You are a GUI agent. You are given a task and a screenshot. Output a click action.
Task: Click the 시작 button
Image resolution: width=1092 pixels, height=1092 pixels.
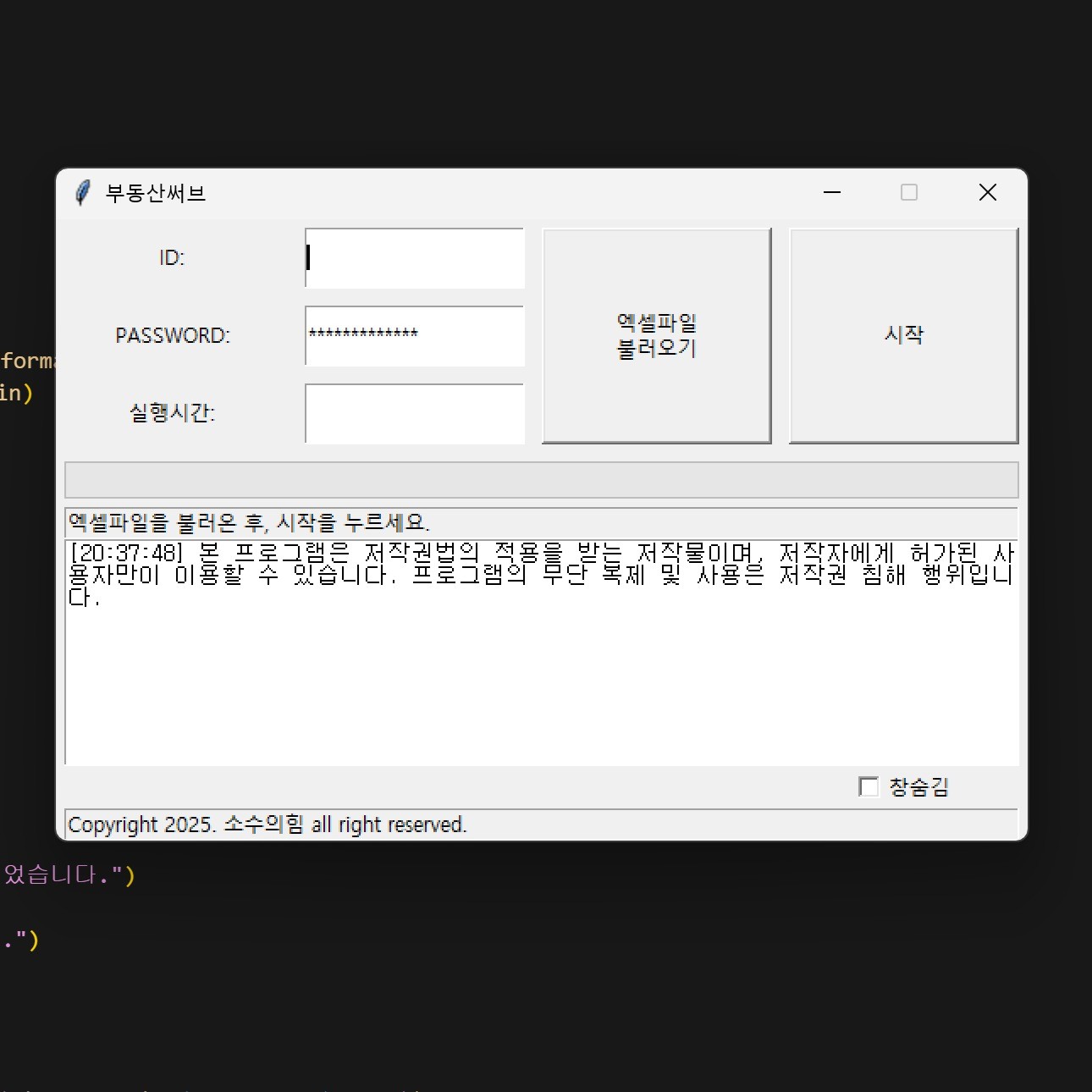[902, 334]
